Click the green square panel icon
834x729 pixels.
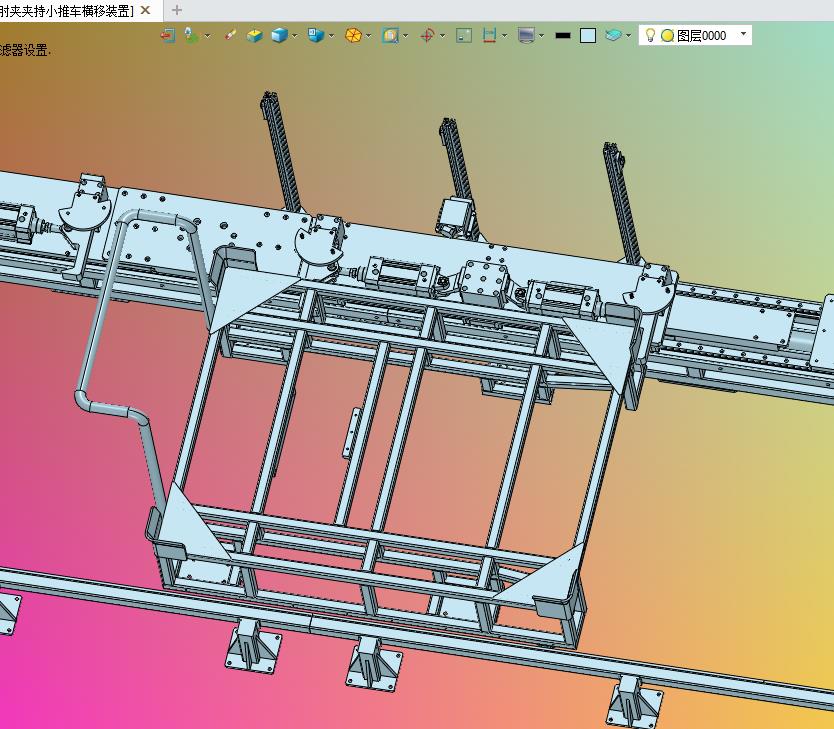tap(464, 36)
